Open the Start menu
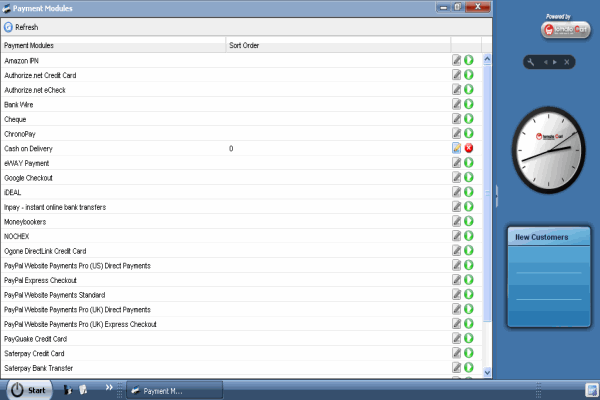Viewport: 600px width, 400px height. pyautogui.click(x=28, y=390)
